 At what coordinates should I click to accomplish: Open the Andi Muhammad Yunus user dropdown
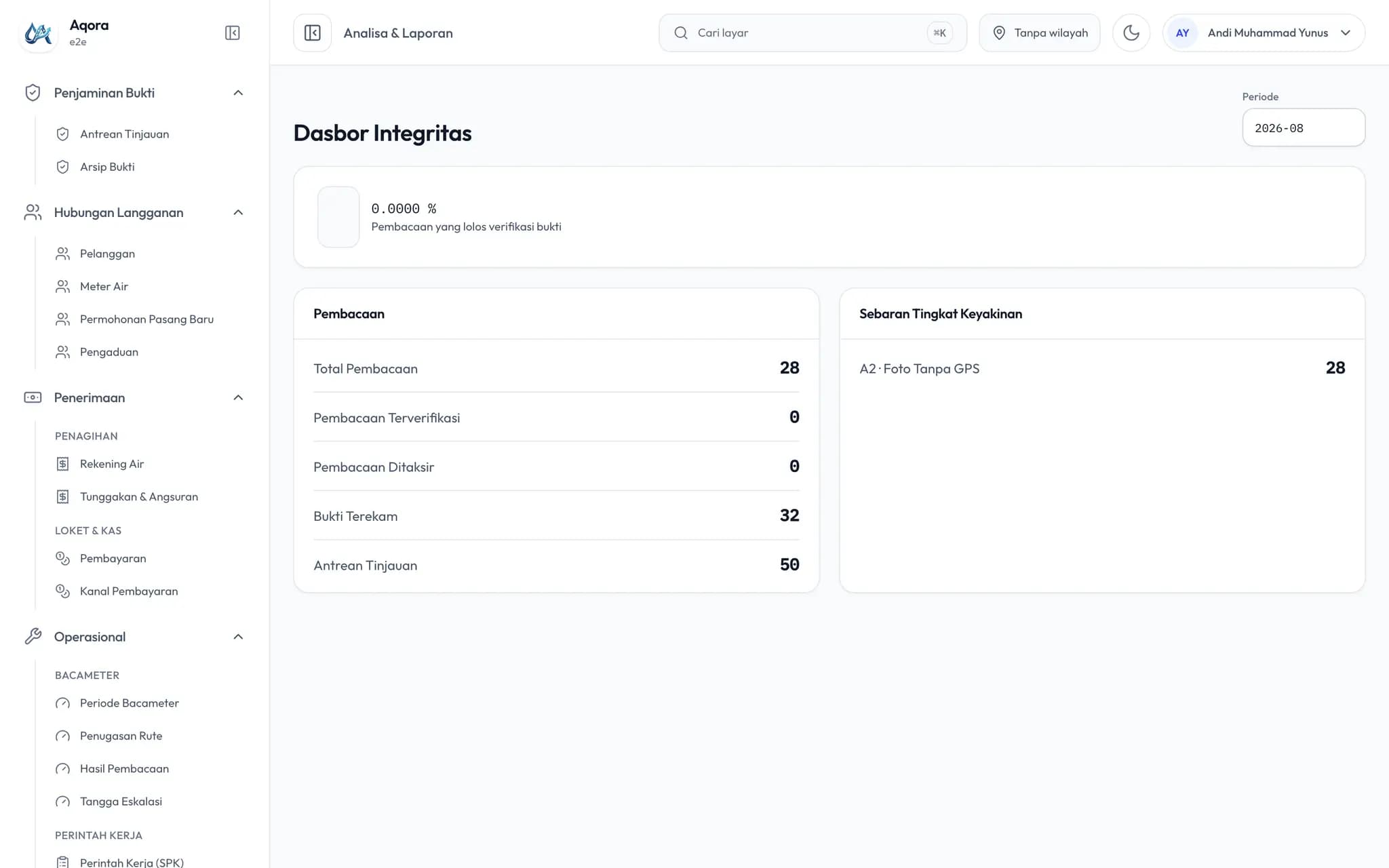(x=1264, y=33)
